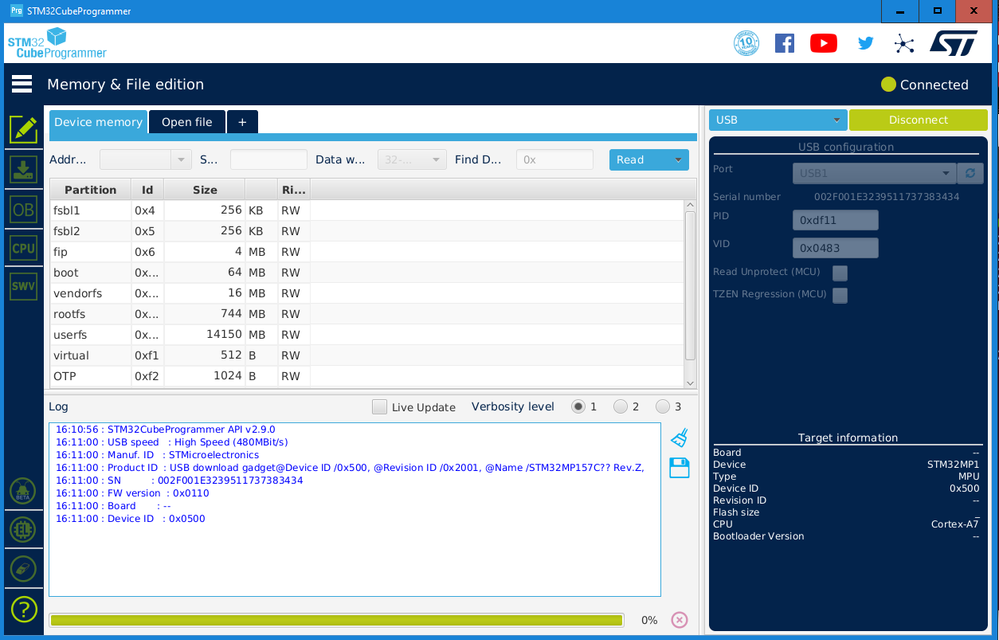Screen dimensions: 999x640
Task: Select the userfs partition row
Action: click(x=367, y=335)
